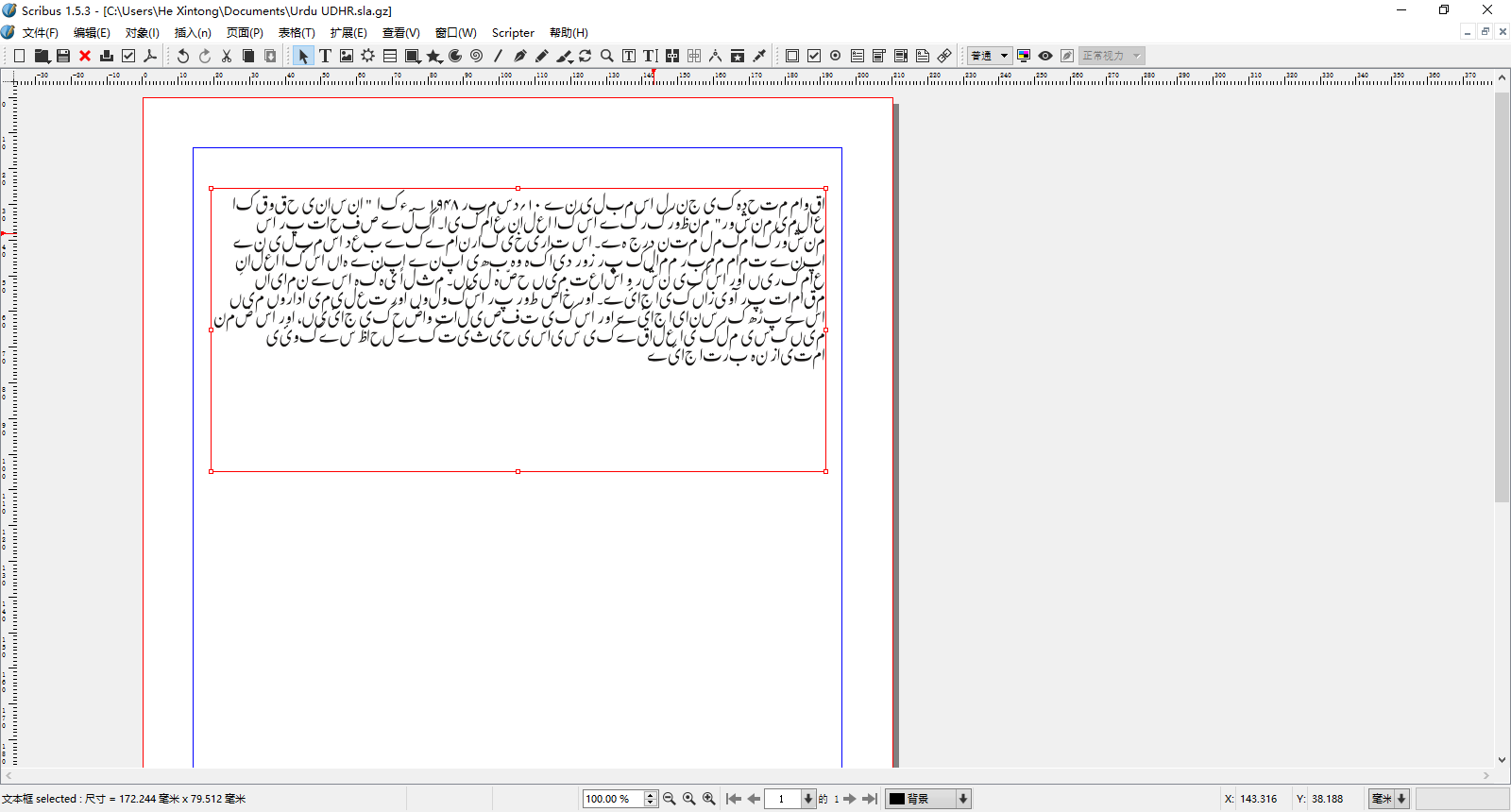This screenshot has height=812, width=1511.
Task: Select the Image Frame tool
Action: coord(347,56)
